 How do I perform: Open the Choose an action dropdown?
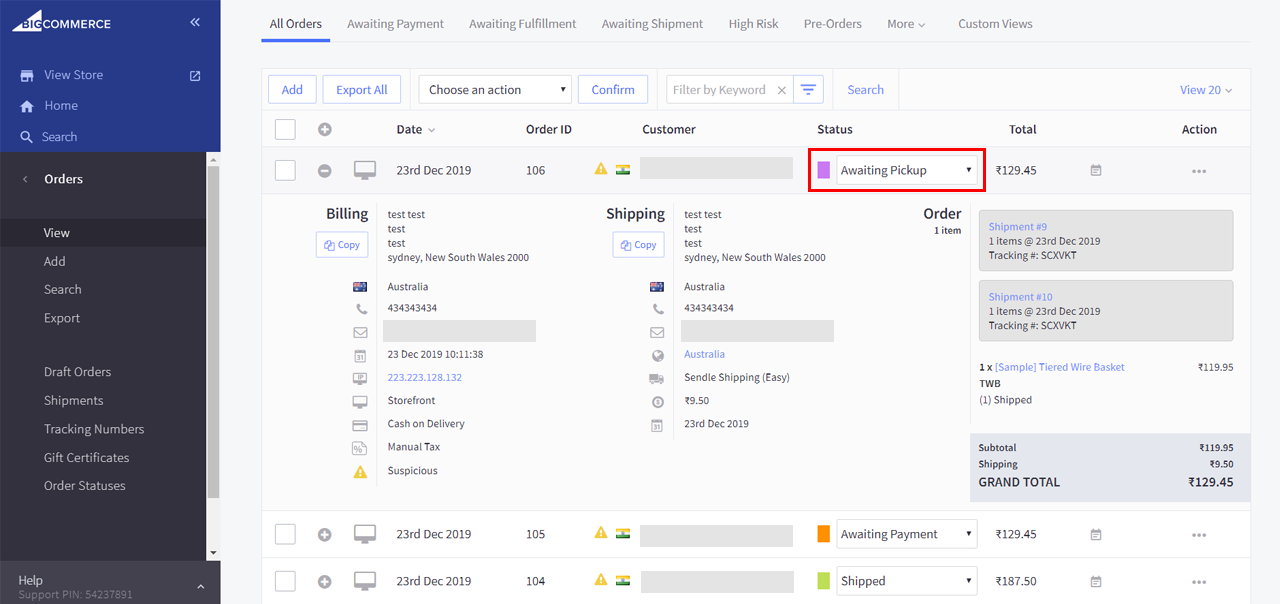495,90
